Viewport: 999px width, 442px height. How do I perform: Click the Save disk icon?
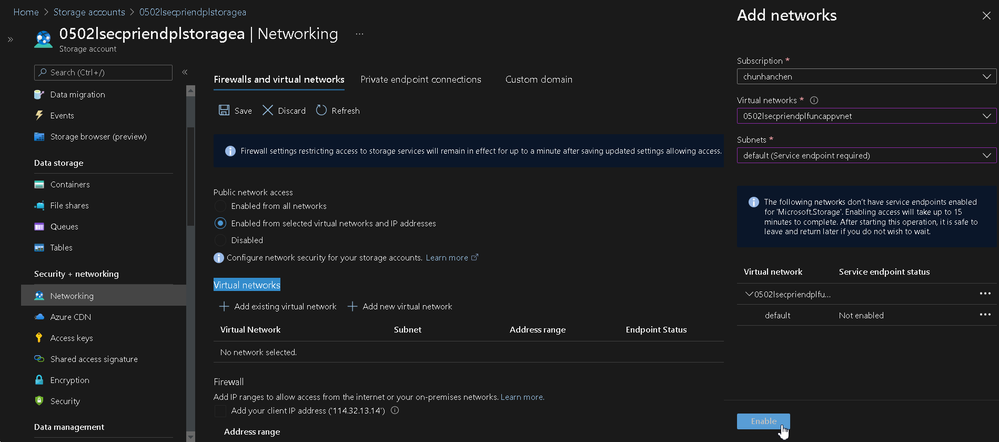[x=224, y=110]
